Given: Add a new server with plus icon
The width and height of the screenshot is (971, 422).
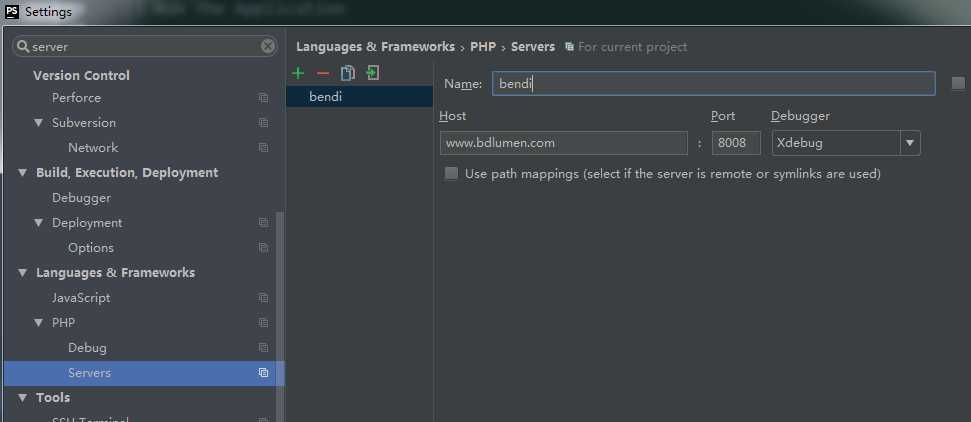Looking at the screenshot, I should (298, 73).
